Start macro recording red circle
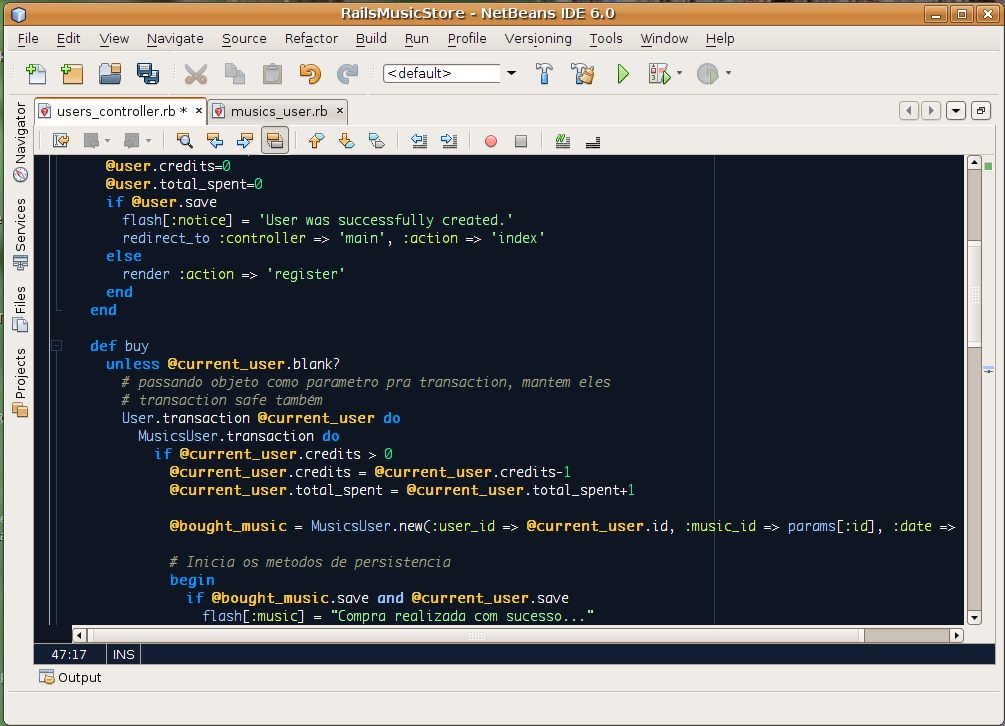Viewport: 1005px width, 726px height. [x=491, y=141]
